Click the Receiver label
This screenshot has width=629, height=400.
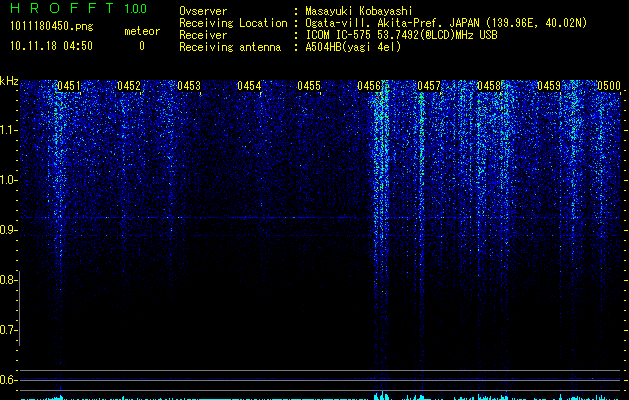(x=203, y=35)
